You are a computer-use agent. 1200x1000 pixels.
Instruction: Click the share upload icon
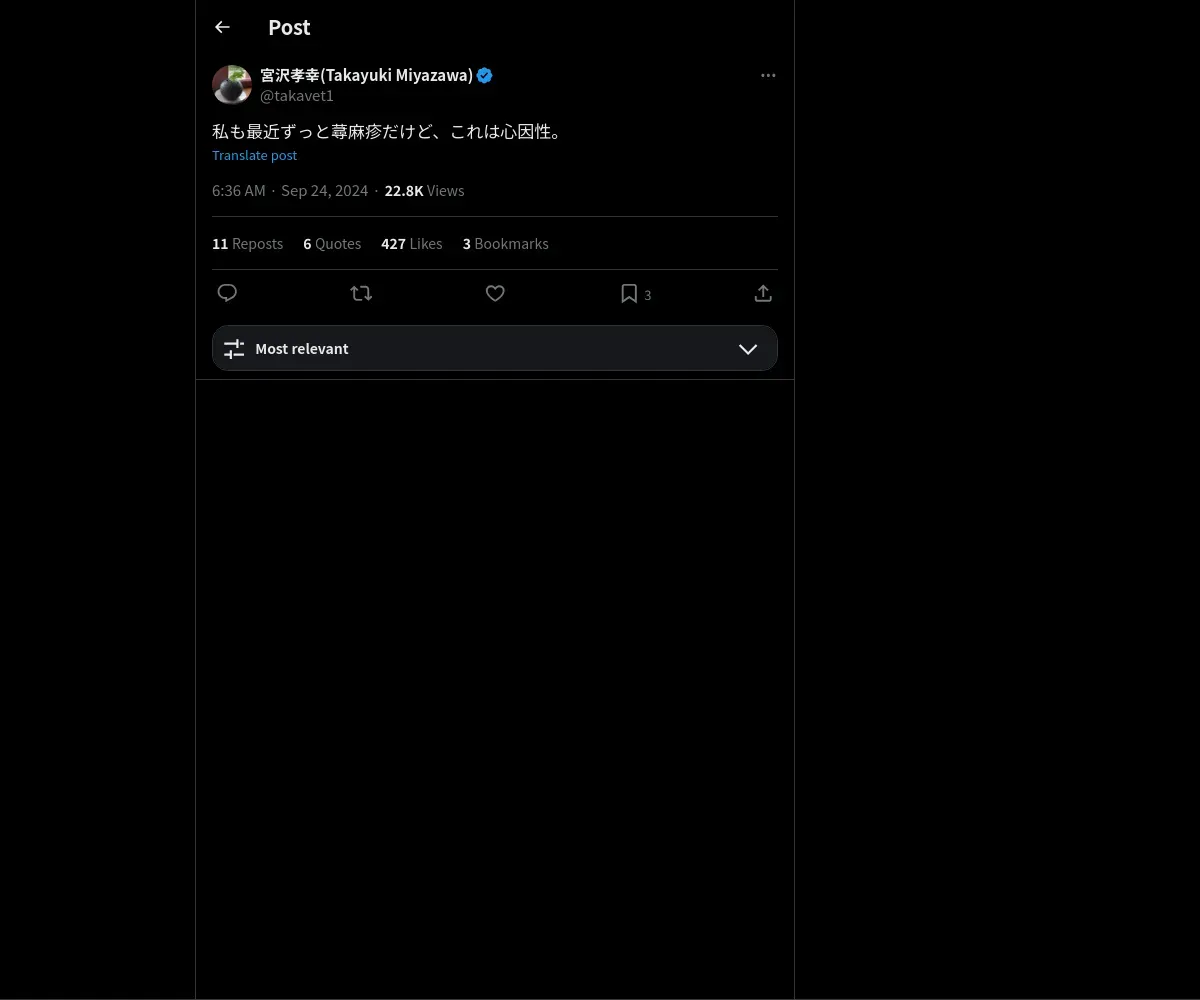(x=763, y=293)
